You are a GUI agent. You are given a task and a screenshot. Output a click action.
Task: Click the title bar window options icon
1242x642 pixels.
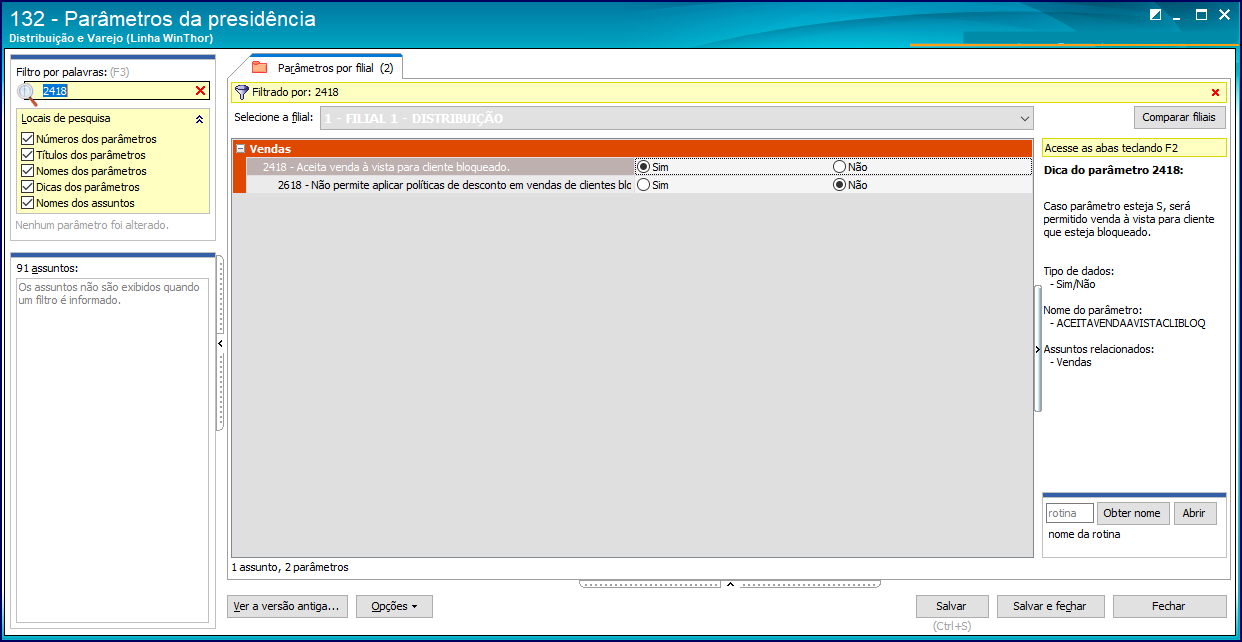1156,15
